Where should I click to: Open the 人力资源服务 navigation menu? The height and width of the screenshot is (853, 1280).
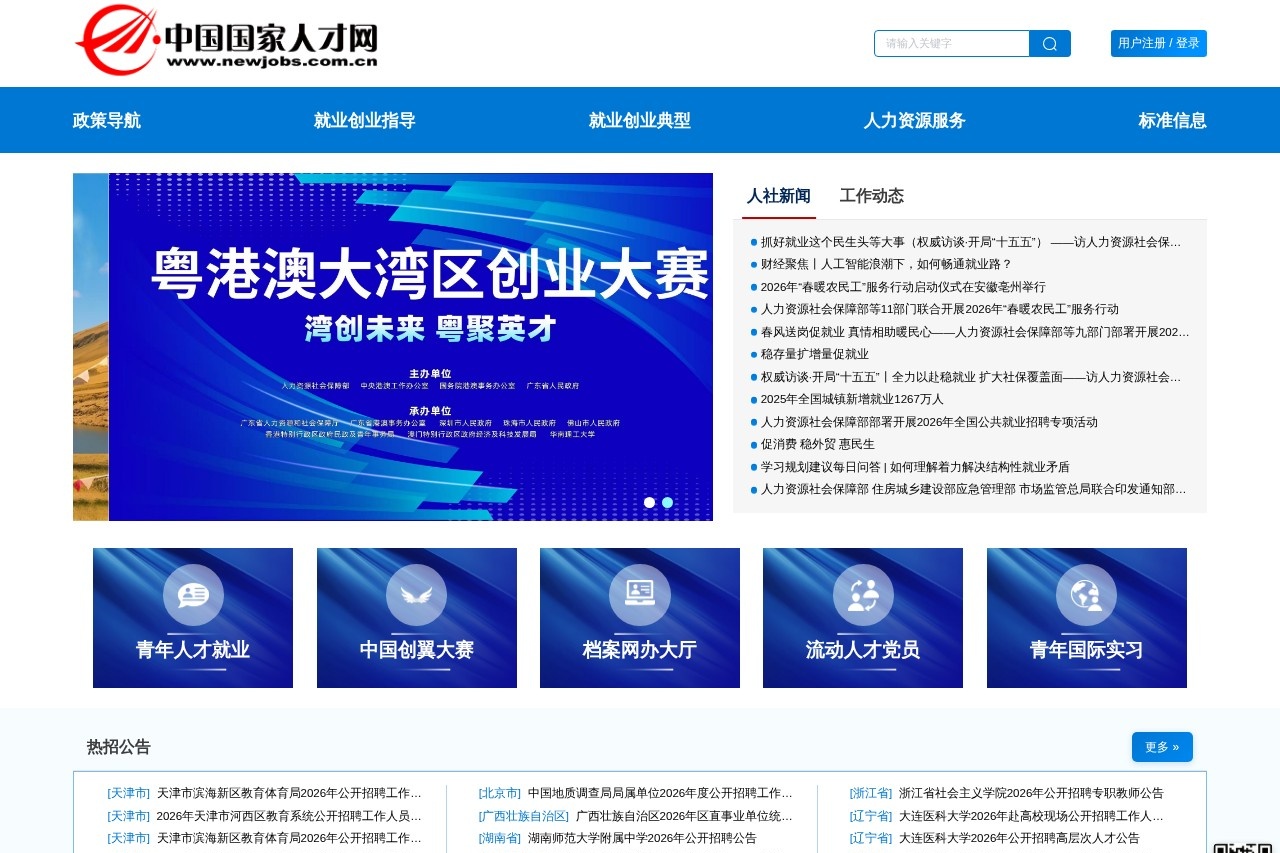[x=915, y=120]
